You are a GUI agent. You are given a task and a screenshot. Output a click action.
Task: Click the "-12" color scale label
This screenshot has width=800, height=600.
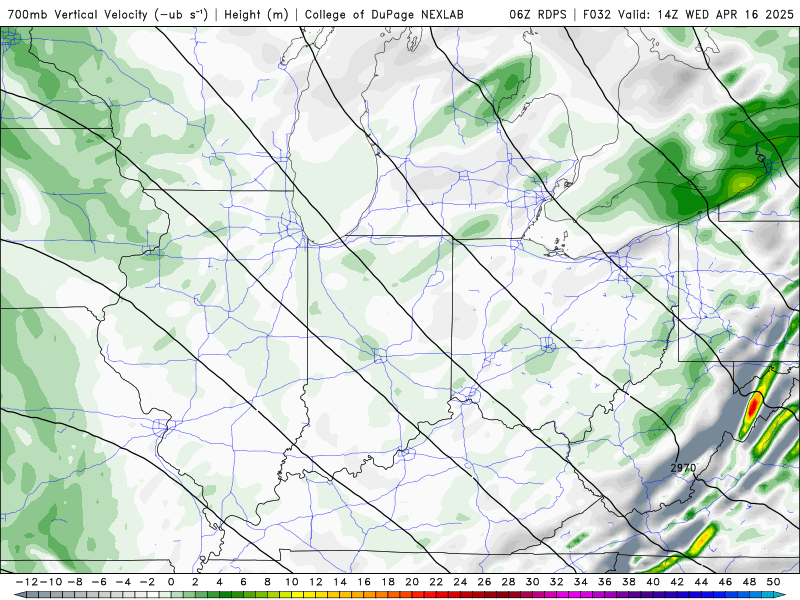pyautogui.click(x=26, y=582)
